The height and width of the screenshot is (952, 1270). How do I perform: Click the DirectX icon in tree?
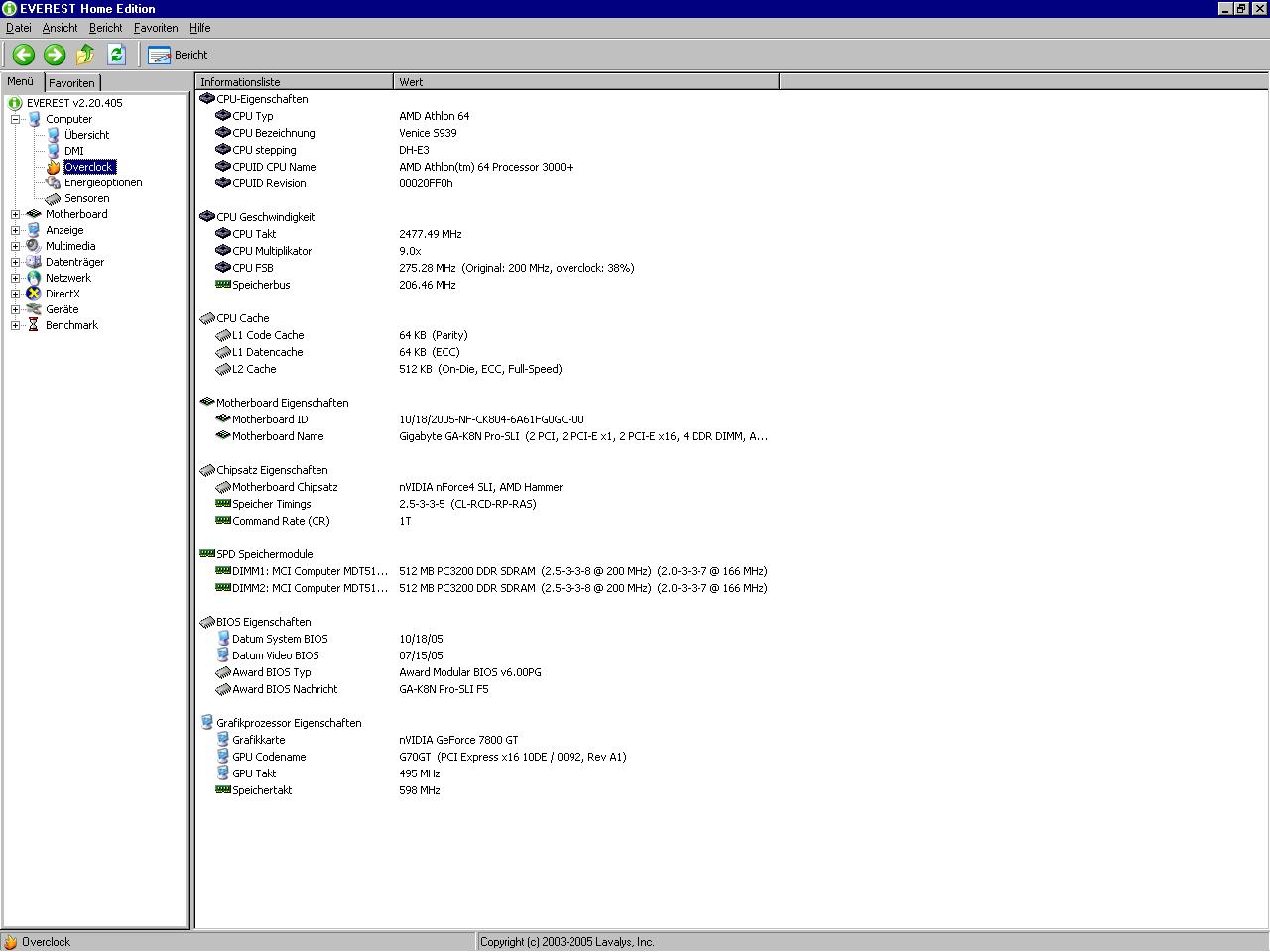pos(34,294)
